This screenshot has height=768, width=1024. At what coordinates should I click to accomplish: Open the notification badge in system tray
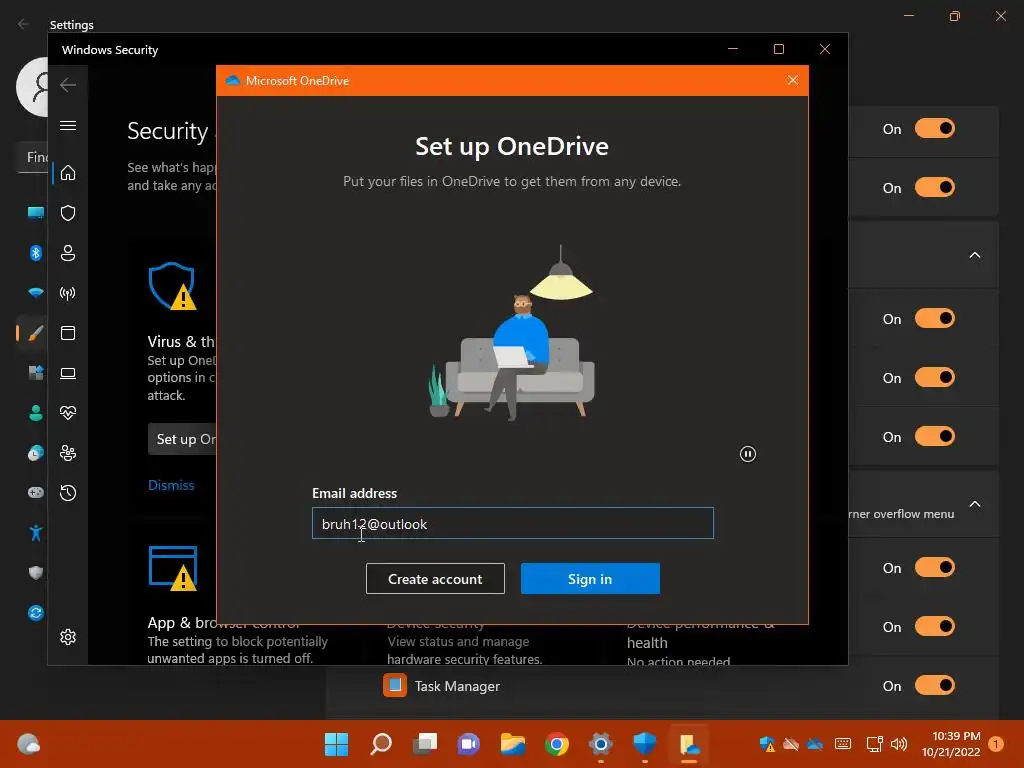(x=997, y=744)
